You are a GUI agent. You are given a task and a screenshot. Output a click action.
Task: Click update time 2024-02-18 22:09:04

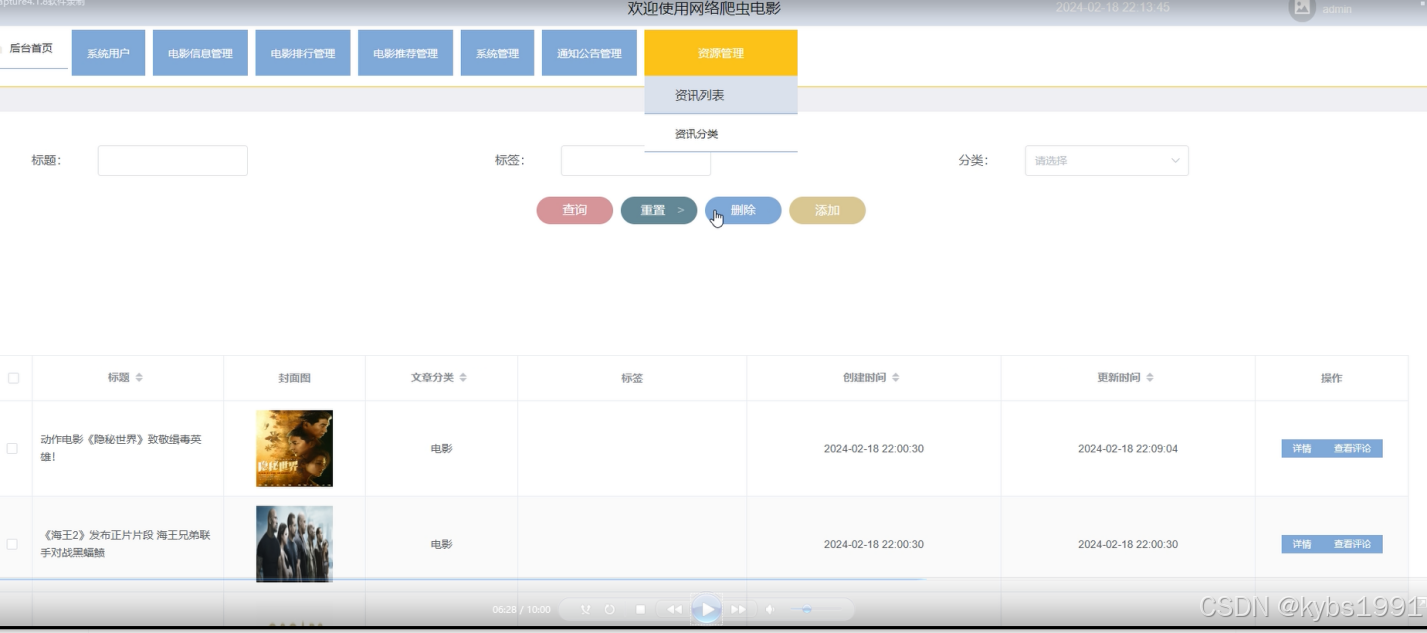[1128, 449]
